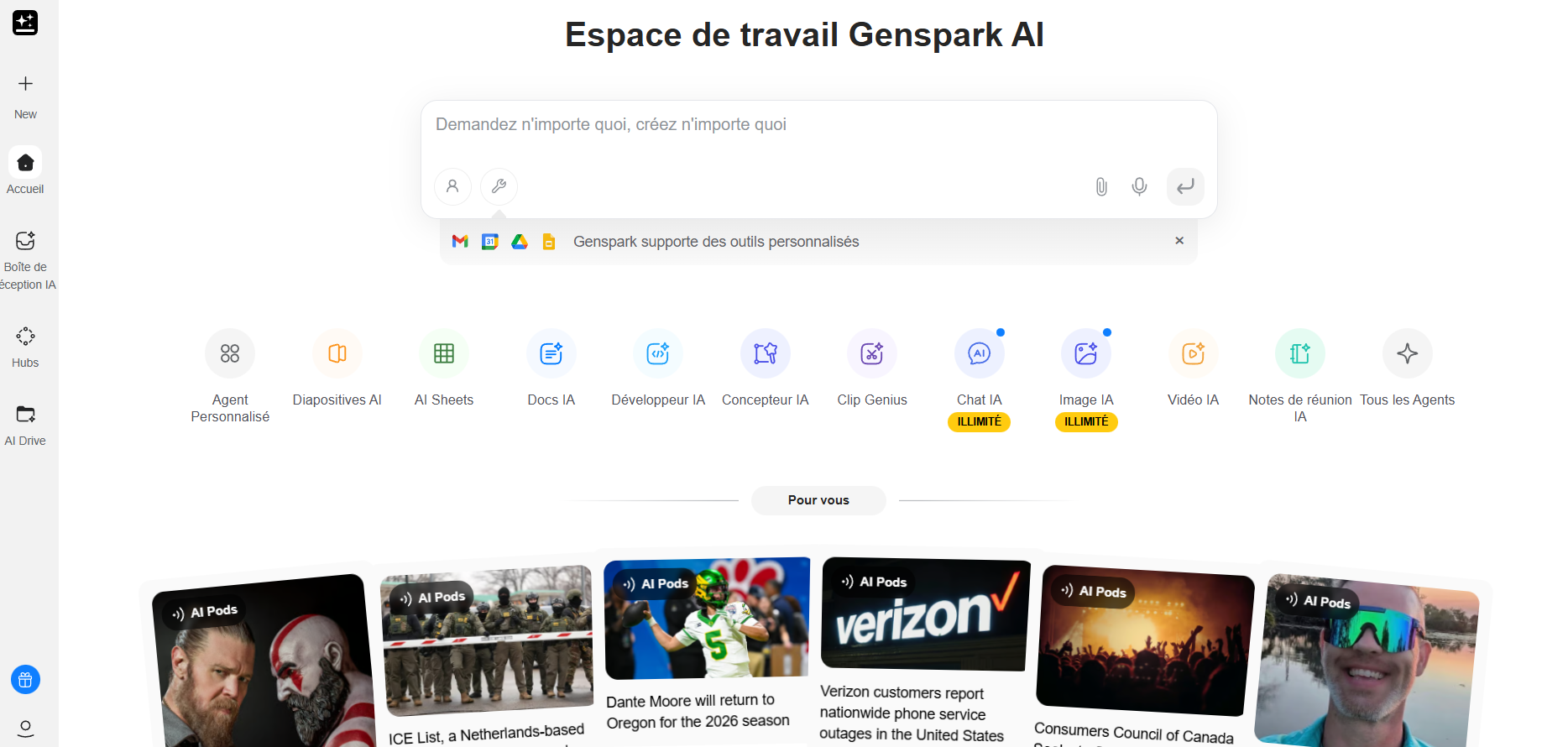Open the Dante Moore Oregon card
1568x747 pixels.
pyautogui.click(x=707, y=646)
